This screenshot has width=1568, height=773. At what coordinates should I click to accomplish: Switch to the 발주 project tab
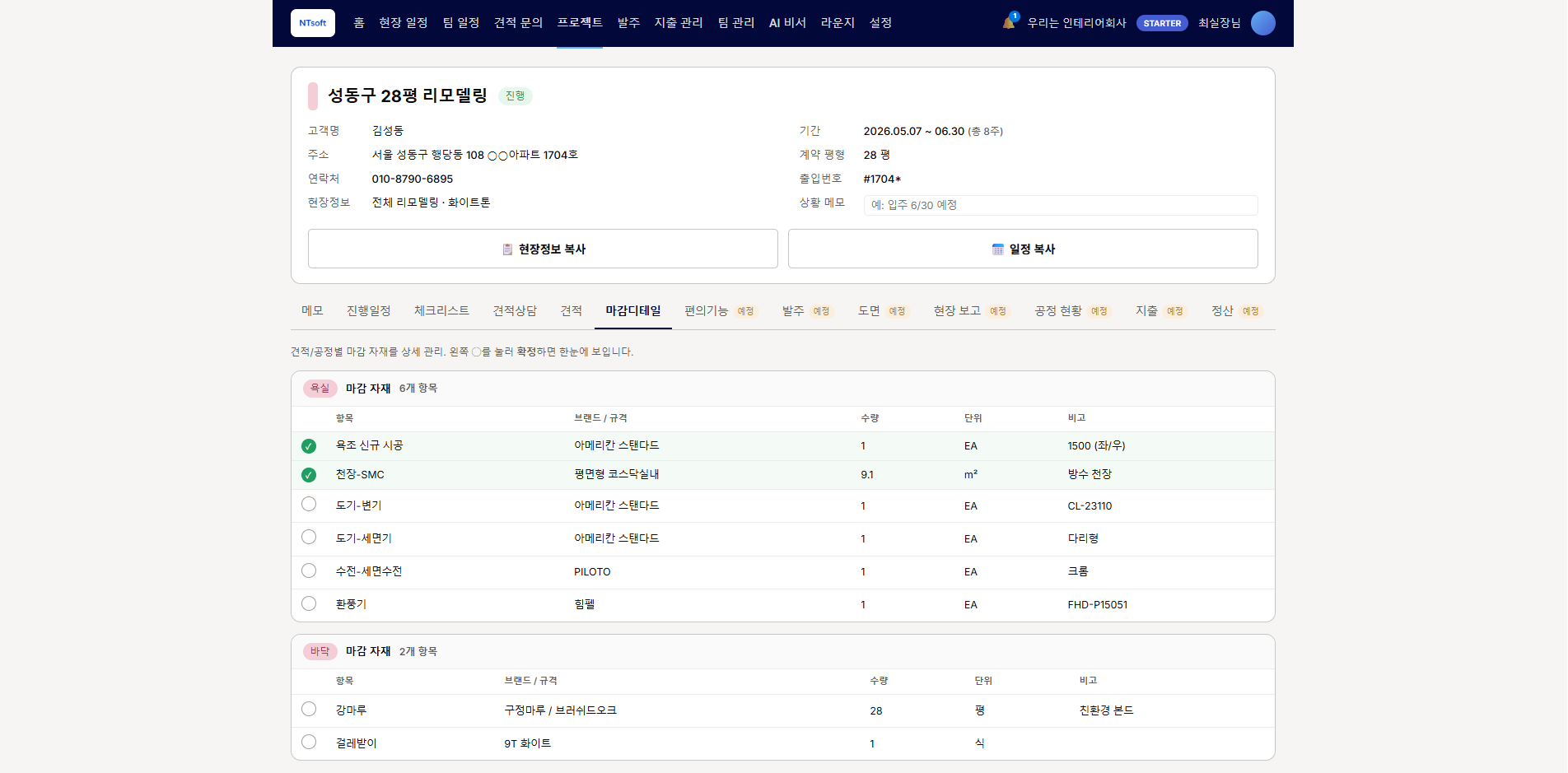tap(807, 310)
